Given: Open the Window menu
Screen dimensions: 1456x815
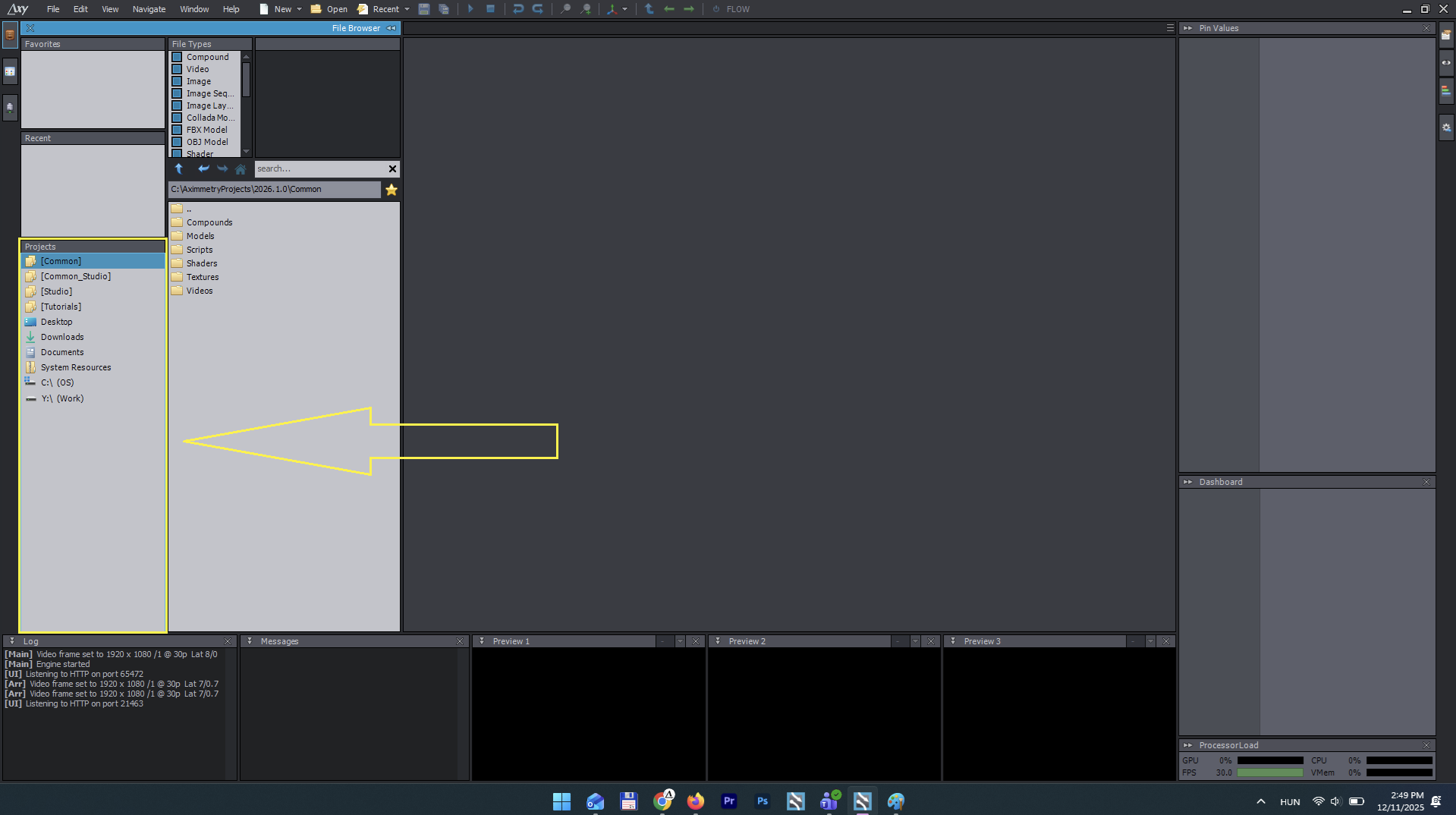Looking at the screenshot, I should (194, 9).
